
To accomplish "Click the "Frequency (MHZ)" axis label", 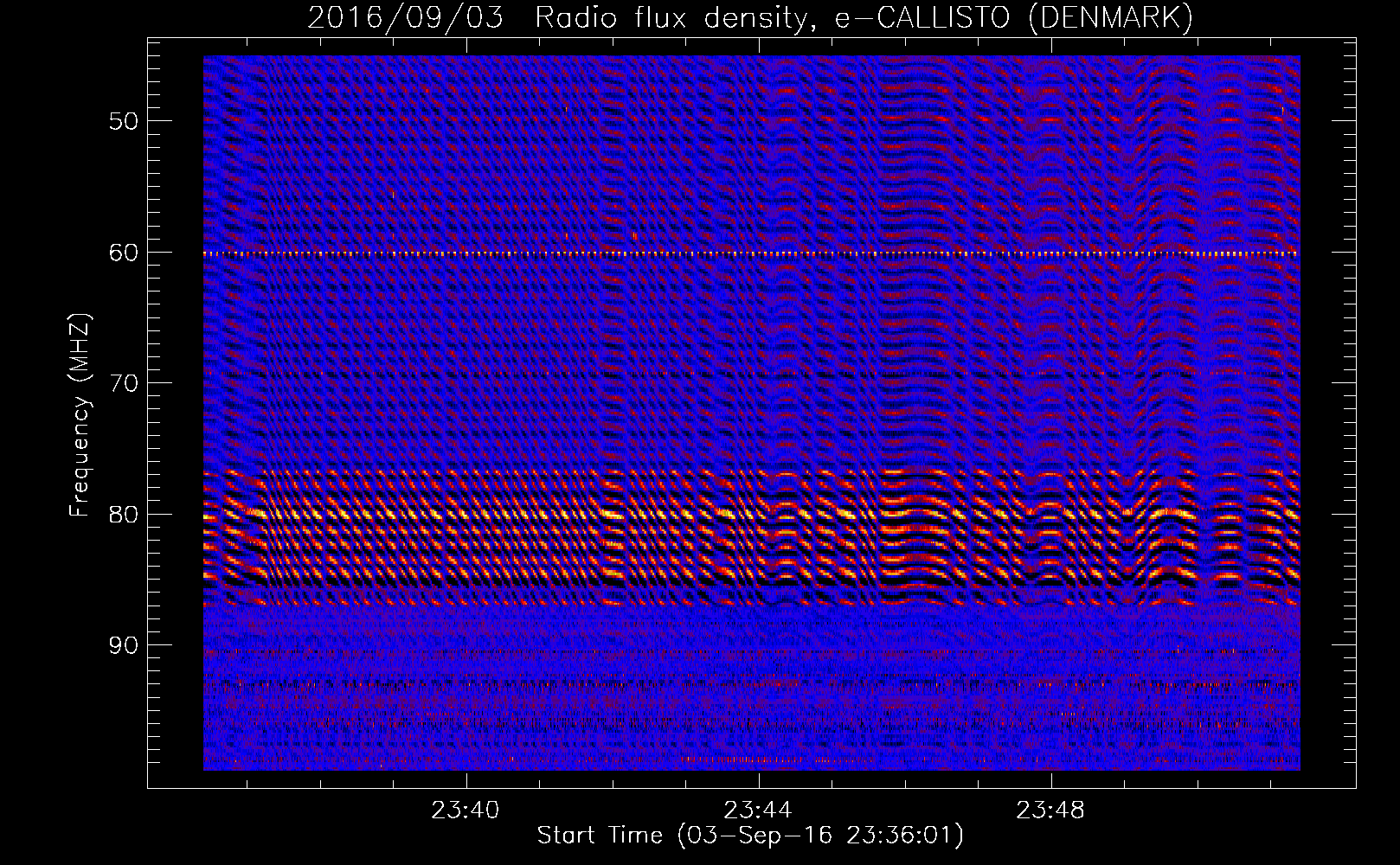I will pos(80,416).
